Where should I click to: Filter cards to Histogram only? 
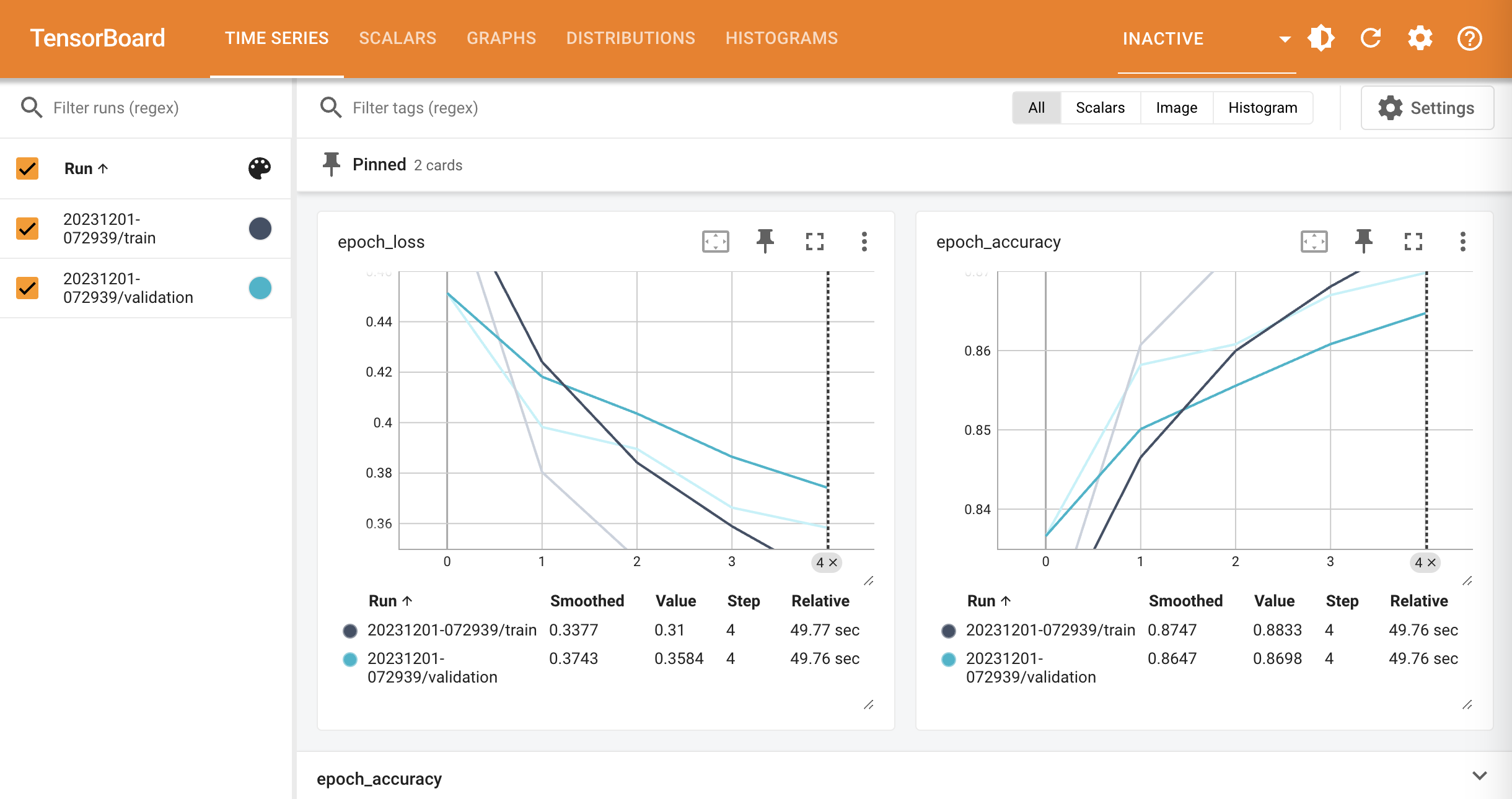click(1263, 108)
